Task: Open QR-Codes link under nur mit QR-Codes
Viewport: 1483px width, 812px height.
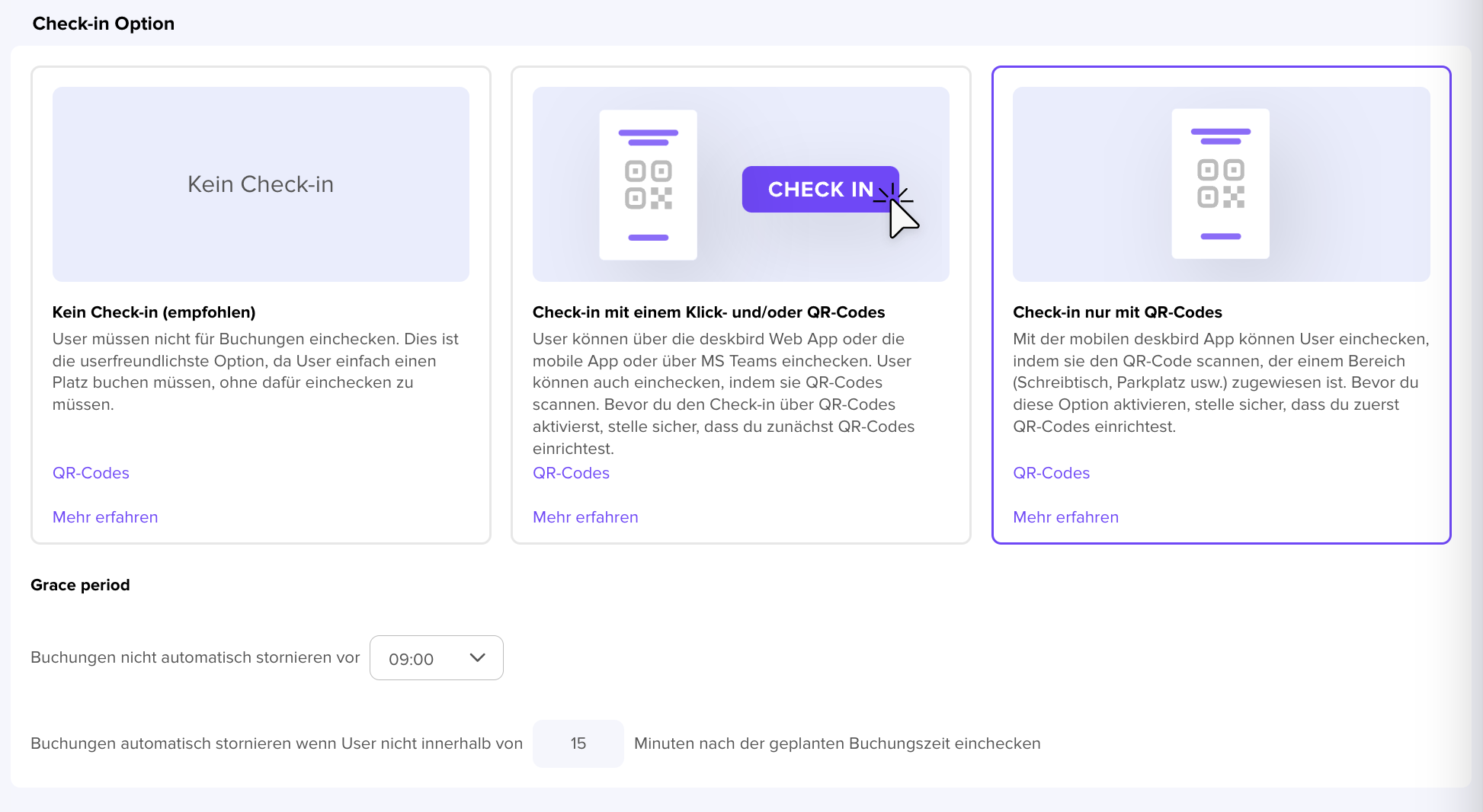Action: pos(1051,473)
